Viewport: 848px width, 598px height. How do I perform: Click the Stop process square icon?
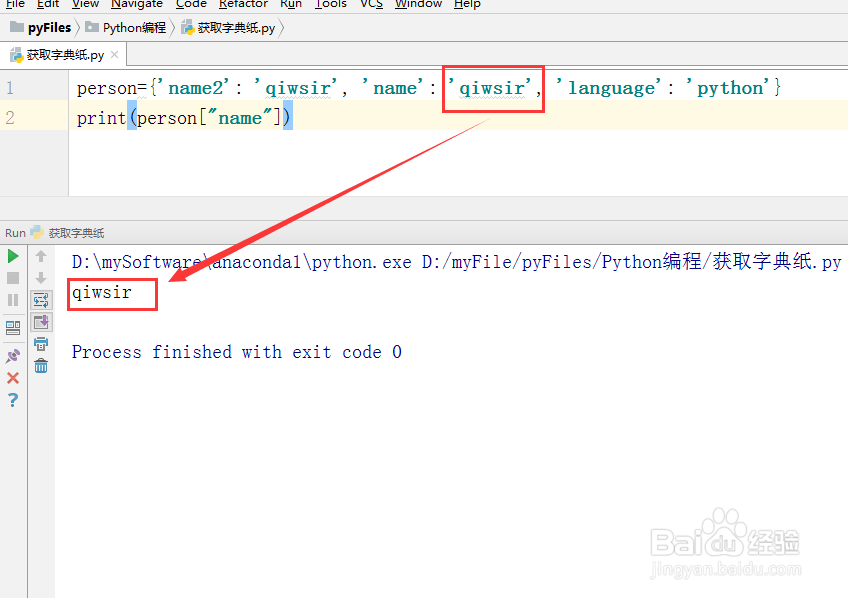point(13,278)
